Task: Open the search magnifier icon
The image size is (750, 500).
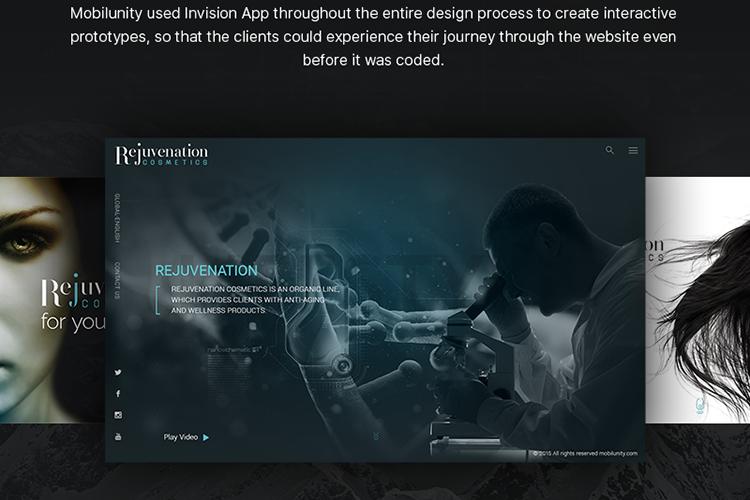Action: click(x=609, y=150)
